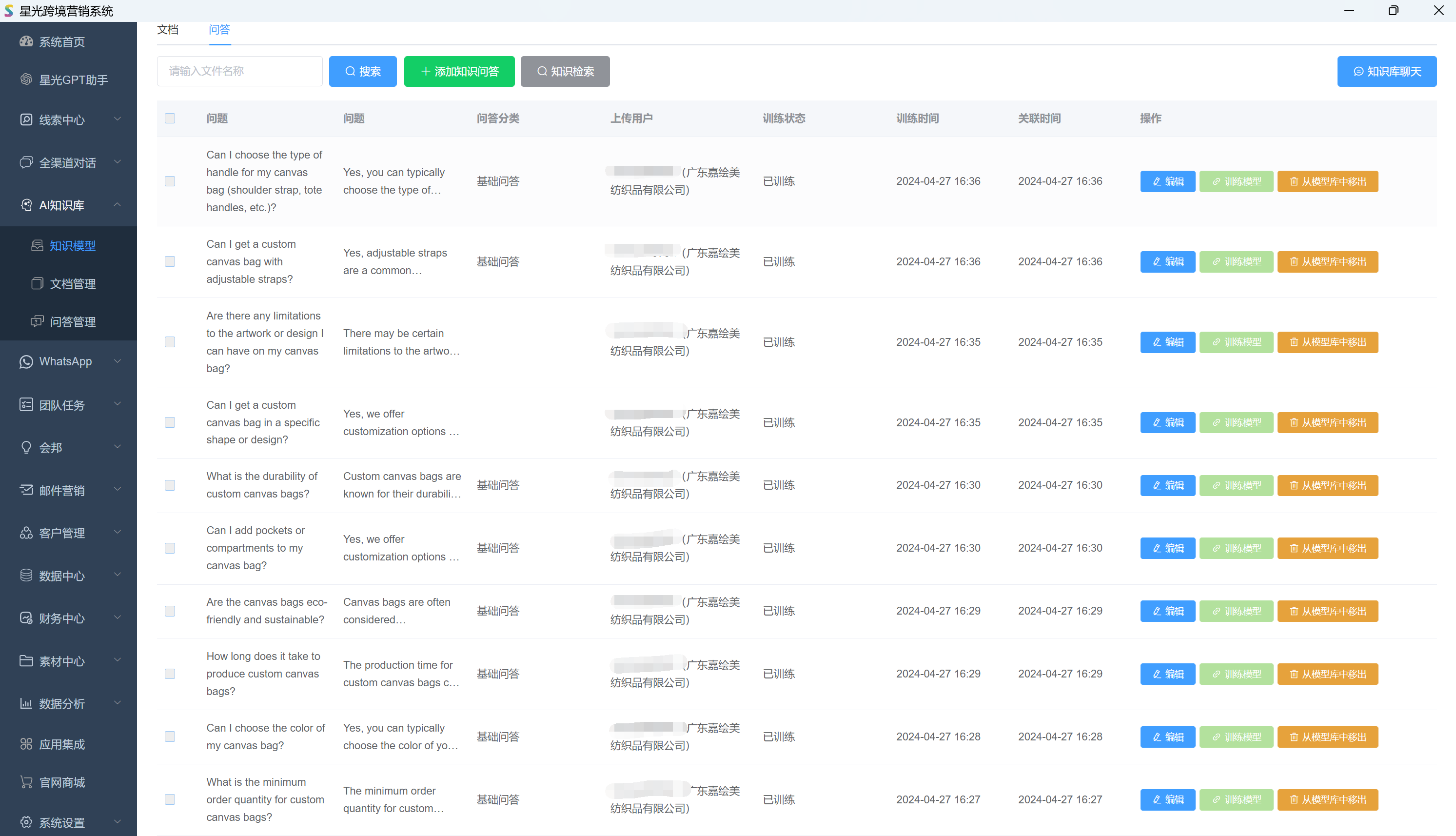Open 知识库聊天 chat button
Viewport: 1456px width, 836px height.
(1387, 71)
